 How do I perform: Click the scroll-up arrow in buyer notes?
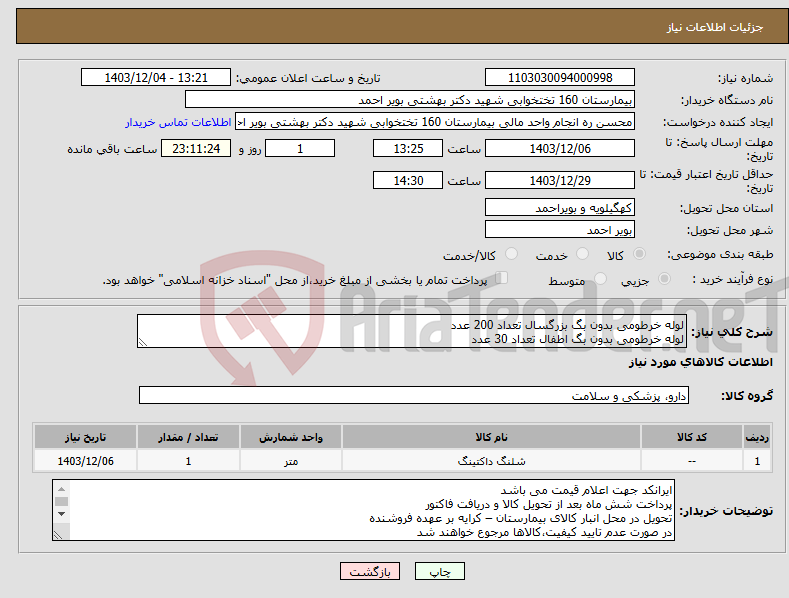[x=61, y=489]
